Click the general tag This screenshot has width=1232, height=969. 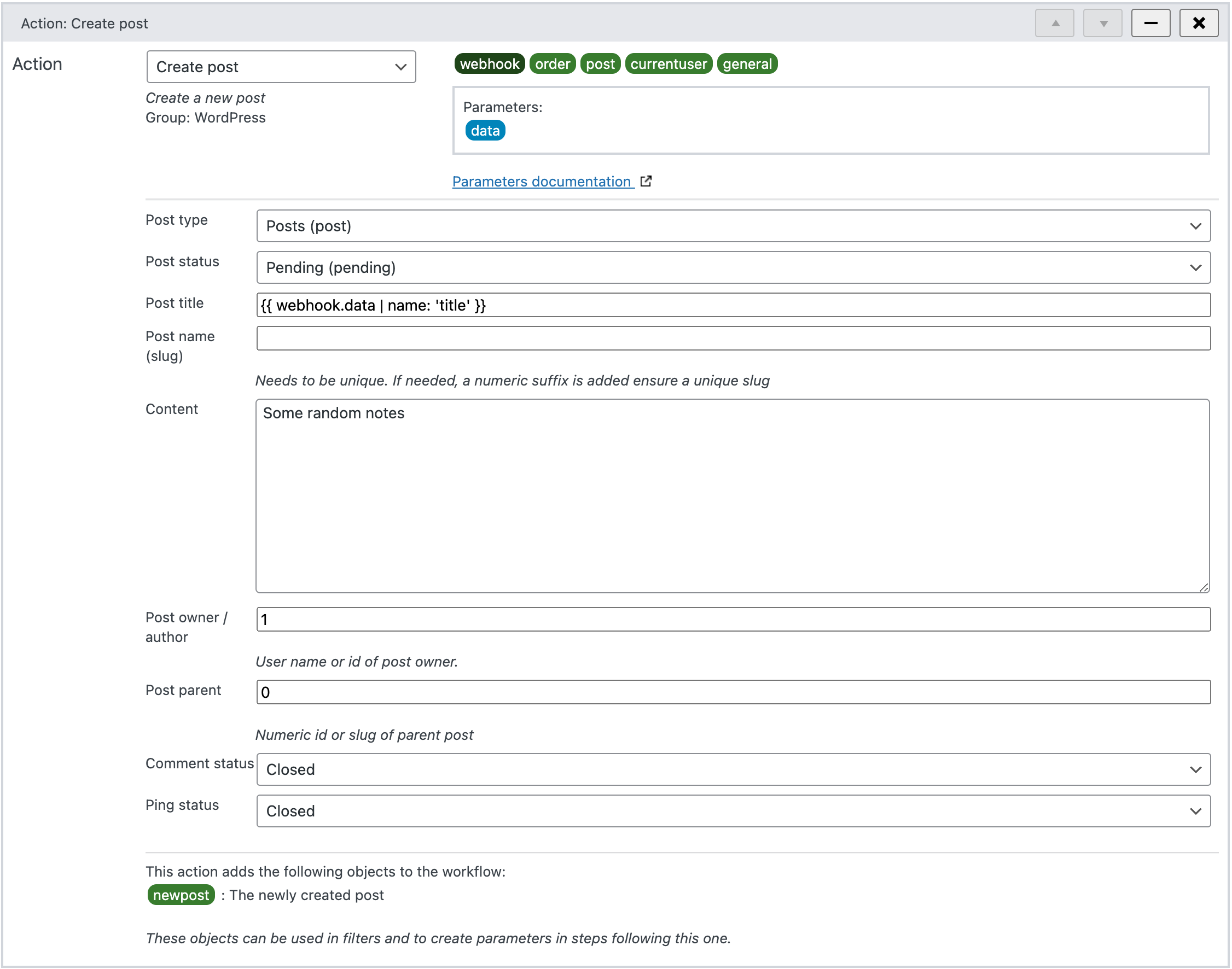click(747, 63)
